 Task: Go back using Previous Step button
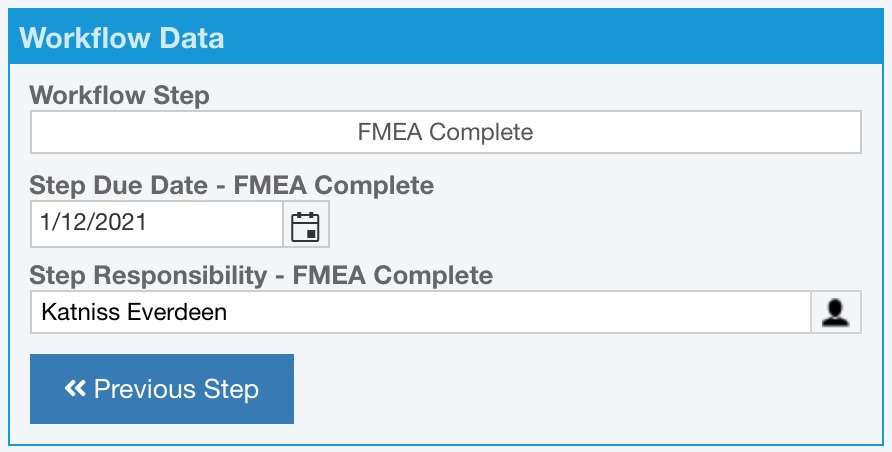click(x=162, y=389)
